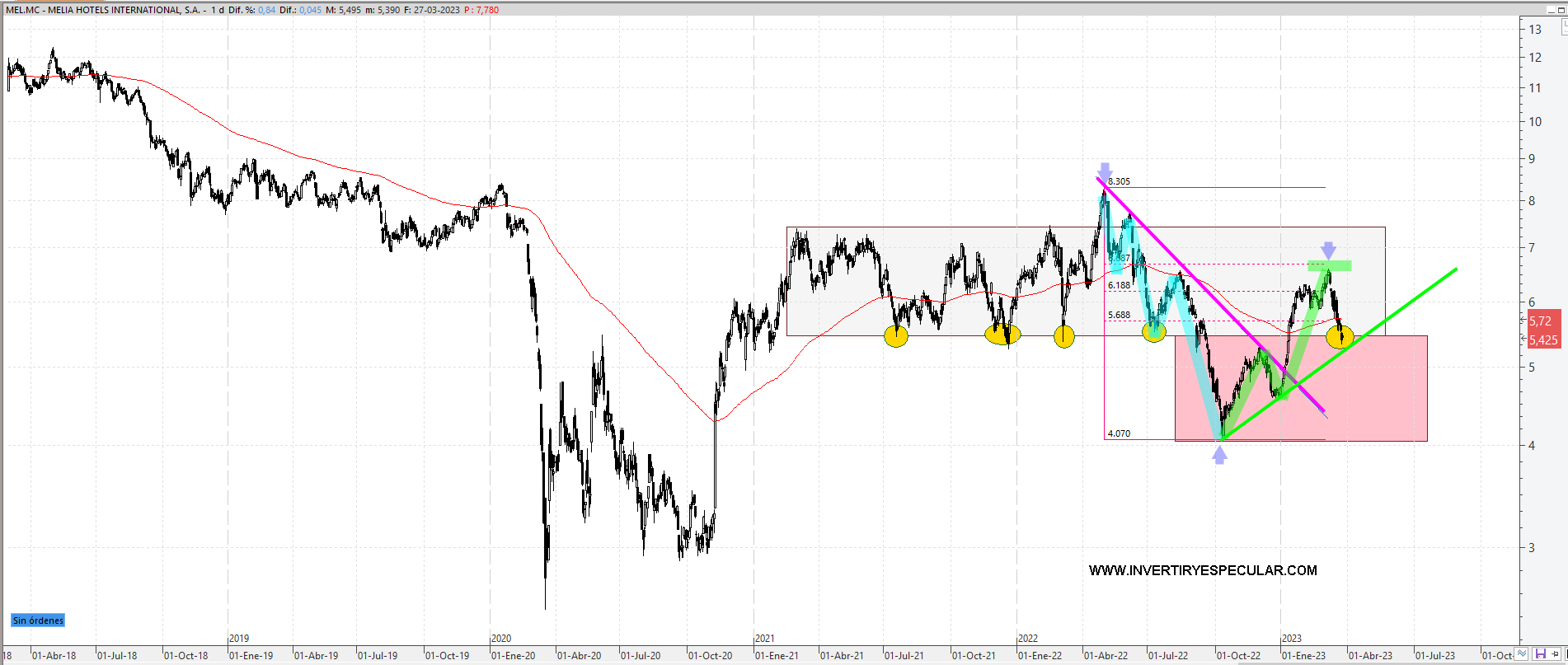Click the axis scale icon beside price 13

point(1563,27)
